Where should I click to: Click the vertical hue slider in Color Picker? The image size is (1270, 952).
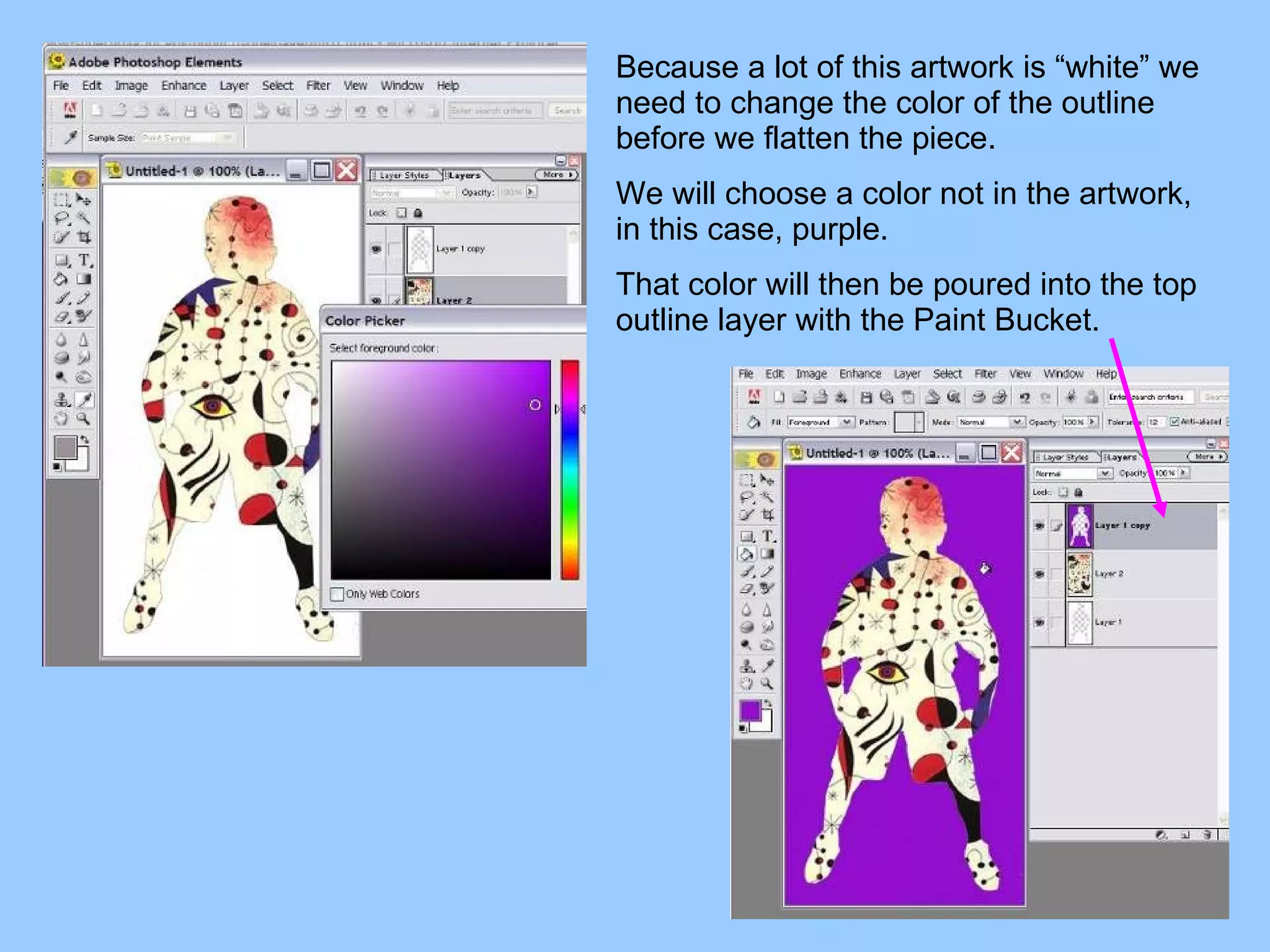point(570,470)
